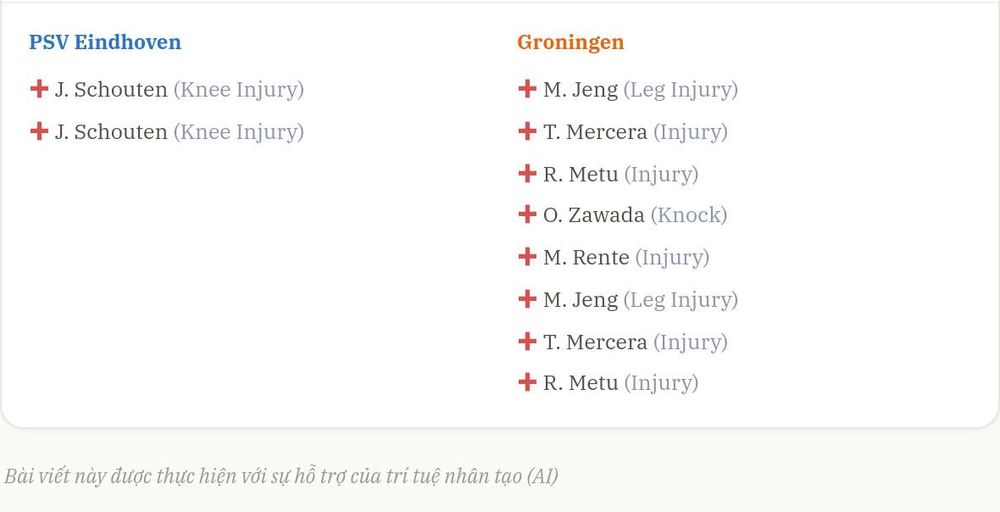
Task: Click M. Rente's (Injury) label
Action: (672, 258)
